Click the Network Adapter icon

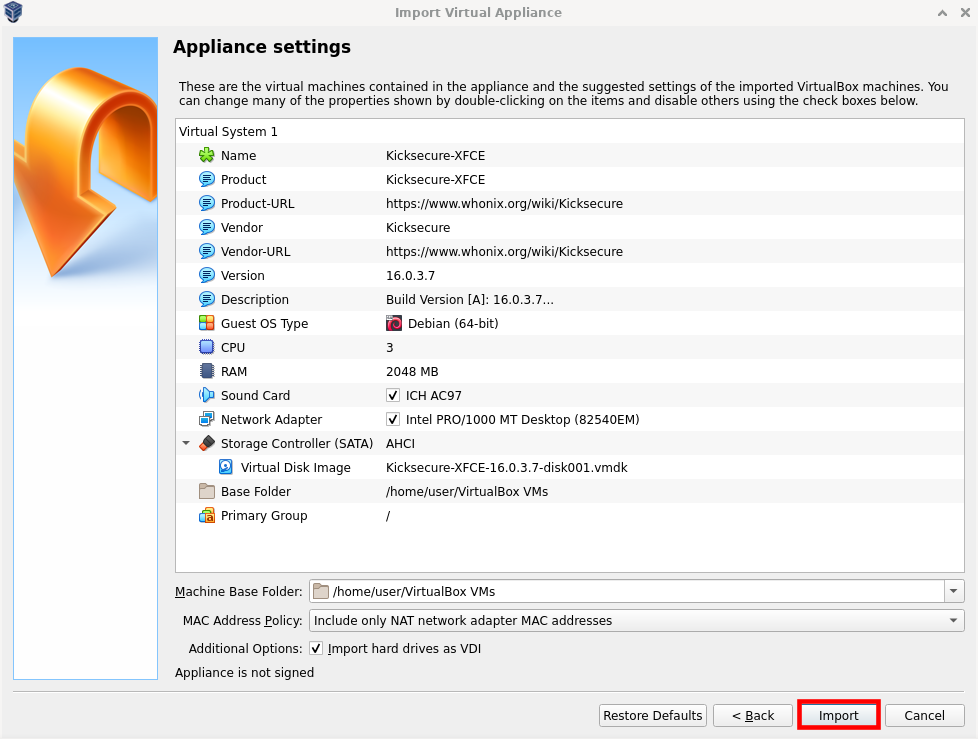pos(207,420)
